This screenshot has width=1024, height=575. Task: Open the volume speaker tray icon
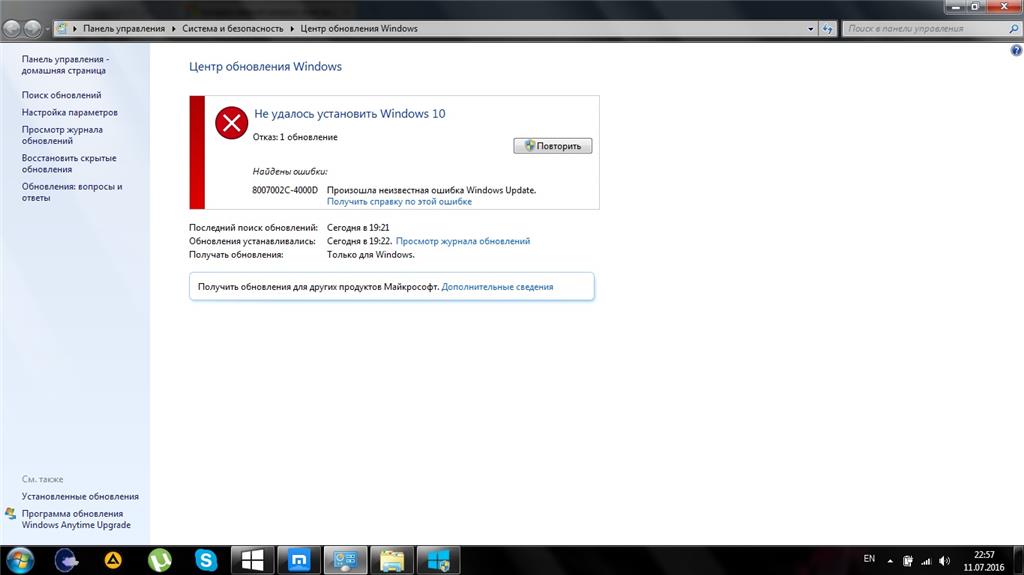pos(944,561)
